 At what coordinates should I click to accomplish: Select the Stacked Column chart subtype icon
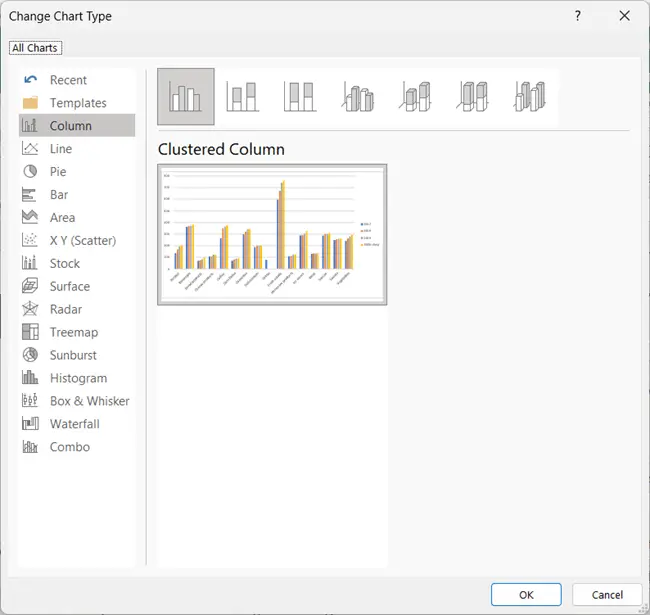(243, 97)
